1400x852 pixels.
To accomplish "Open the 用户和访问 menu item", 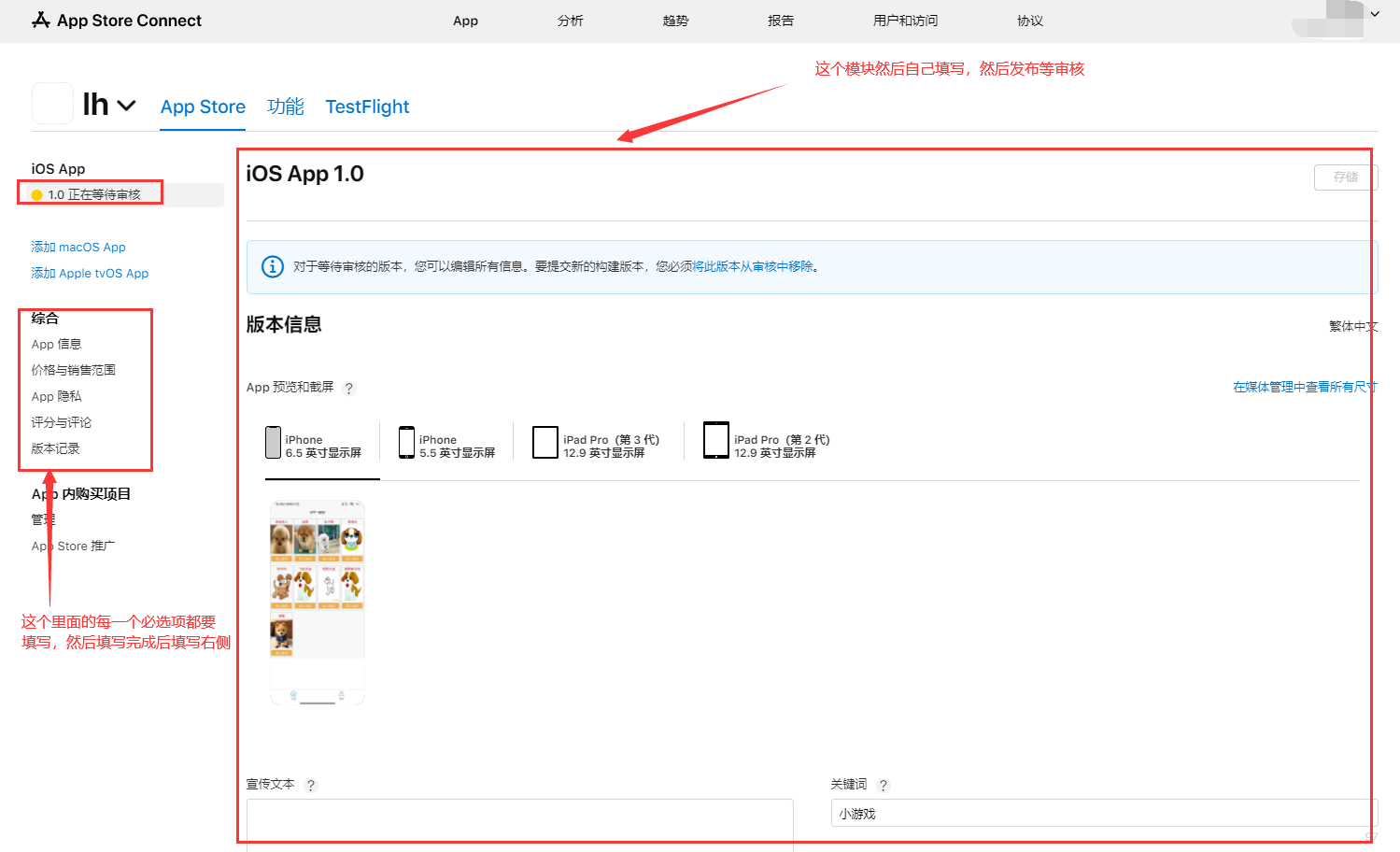I will 905,21.
